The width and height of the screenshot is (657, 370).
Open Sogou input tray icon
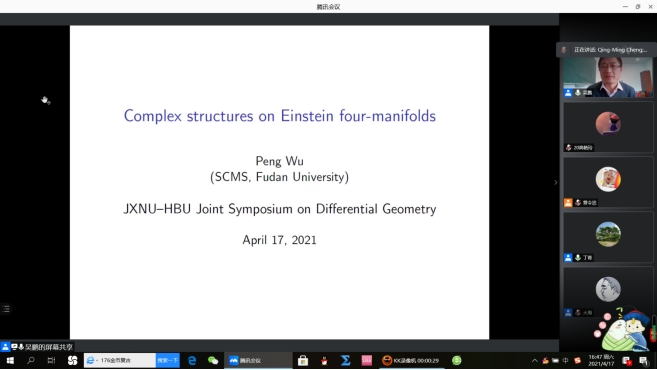click(x=577, y=360)
